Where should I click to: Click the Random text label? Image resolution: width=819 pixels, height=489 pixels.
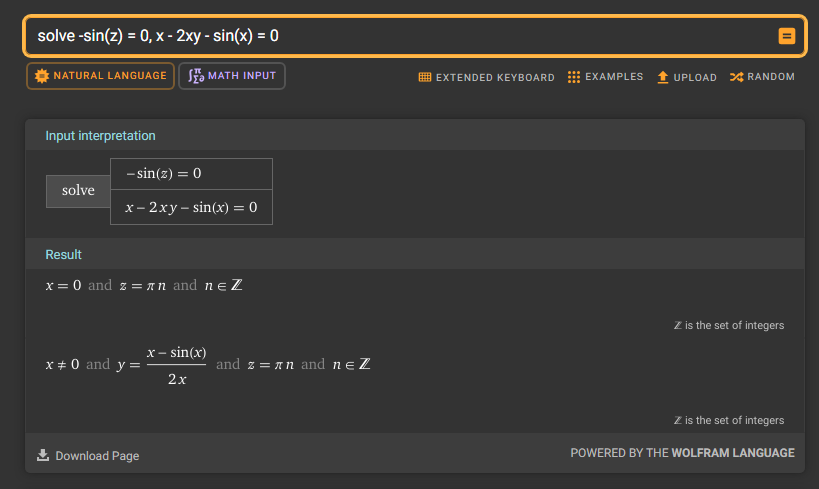(771, 77)
